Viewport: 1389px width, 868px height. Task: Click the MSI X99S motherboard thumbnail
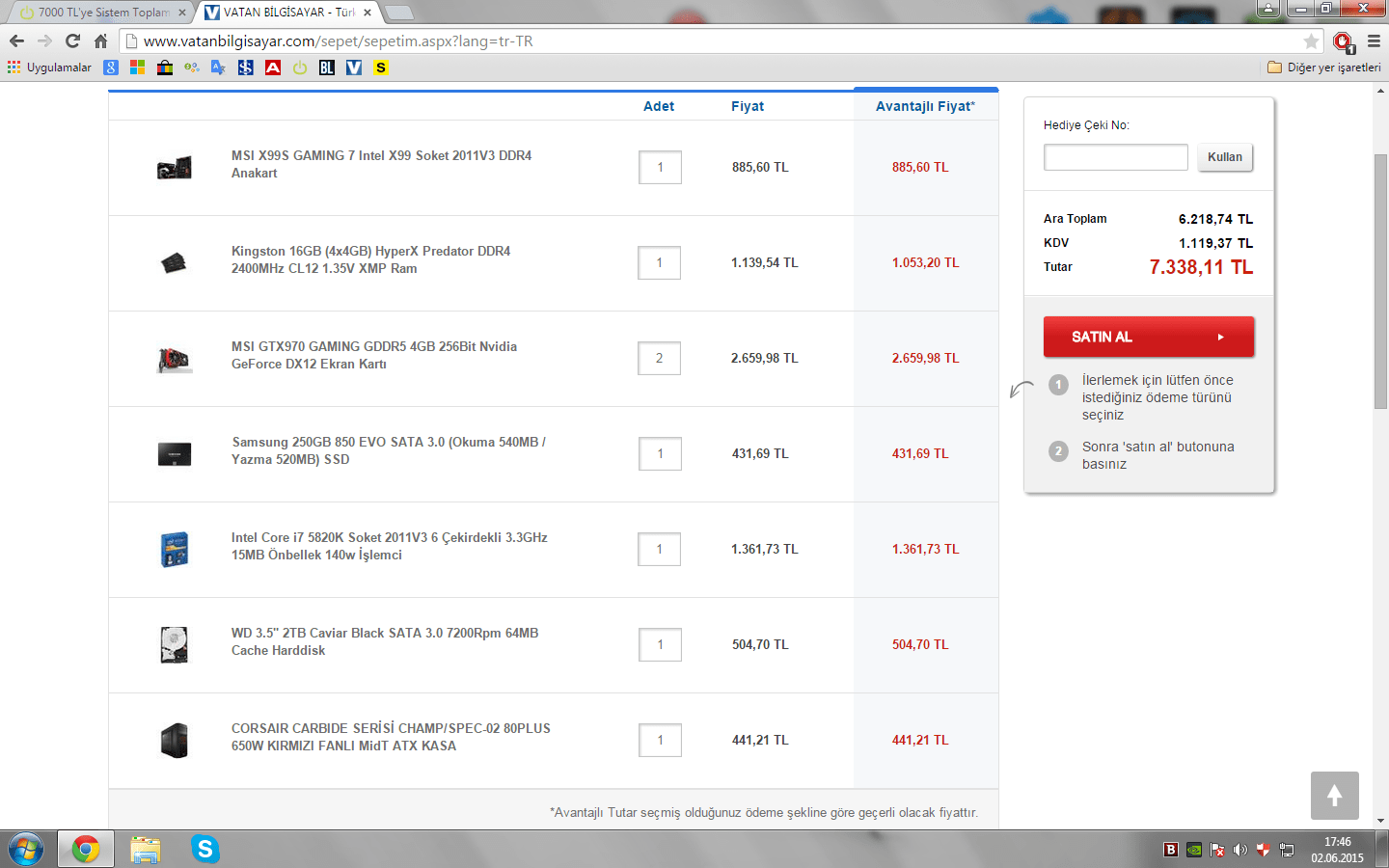(175, 168)
